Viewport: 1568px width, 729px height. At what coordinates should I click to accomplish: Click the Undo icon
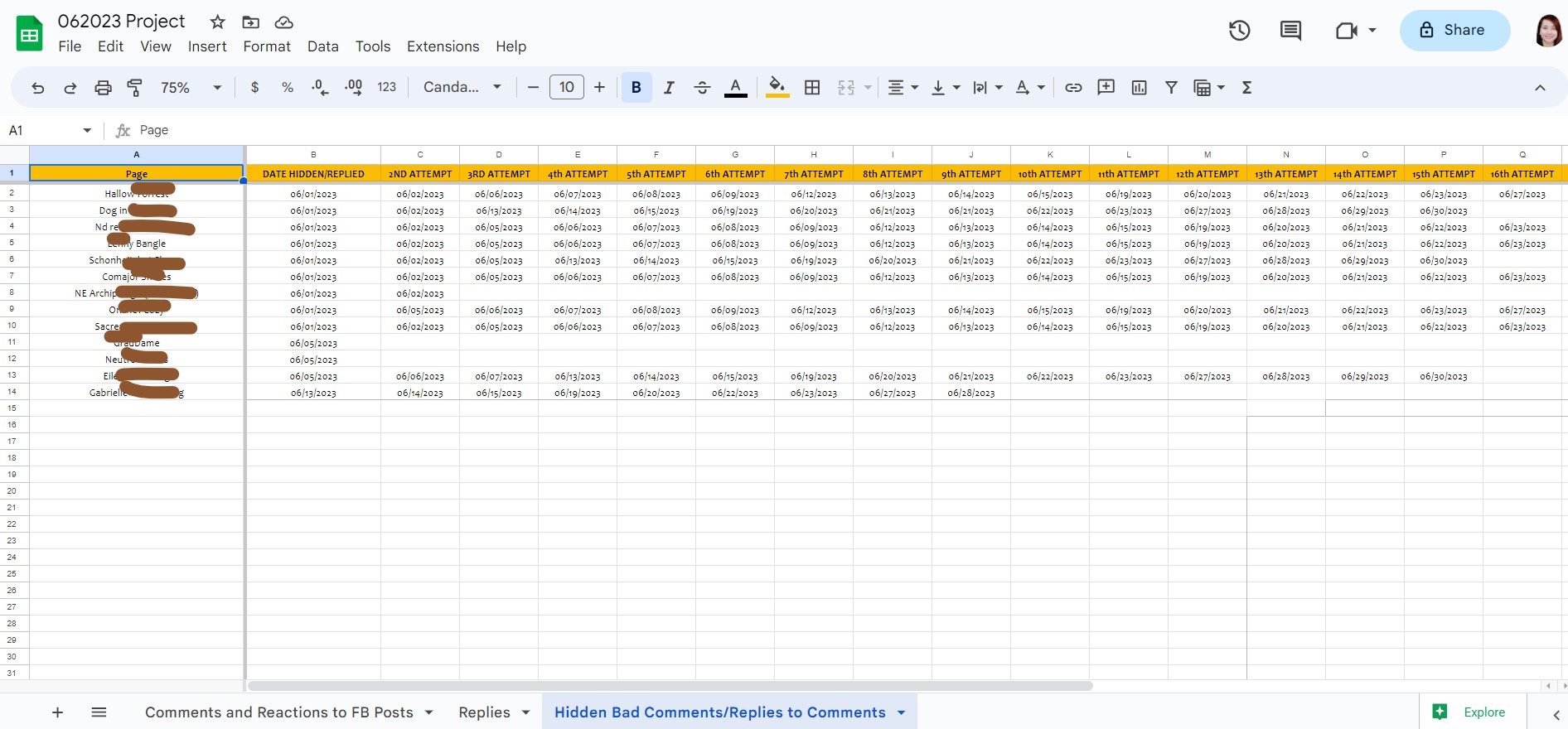37,88
